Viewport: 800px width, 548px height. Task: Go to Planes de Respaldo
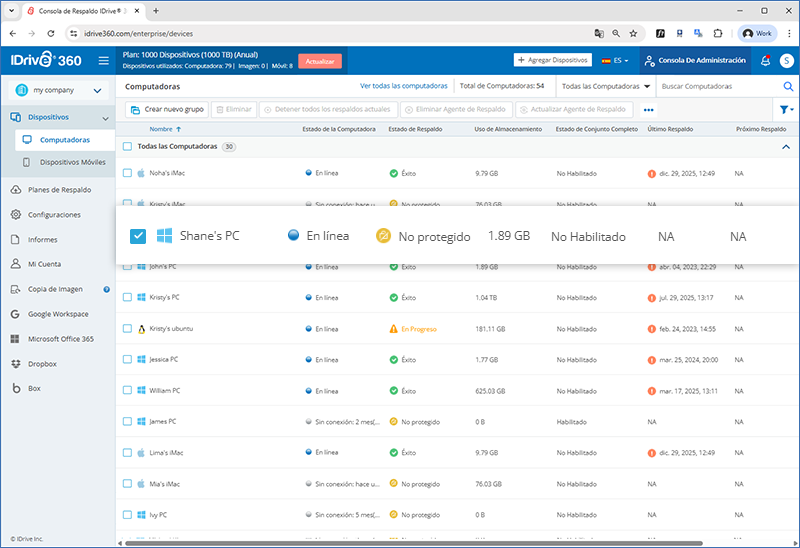[x=60, y=190]
